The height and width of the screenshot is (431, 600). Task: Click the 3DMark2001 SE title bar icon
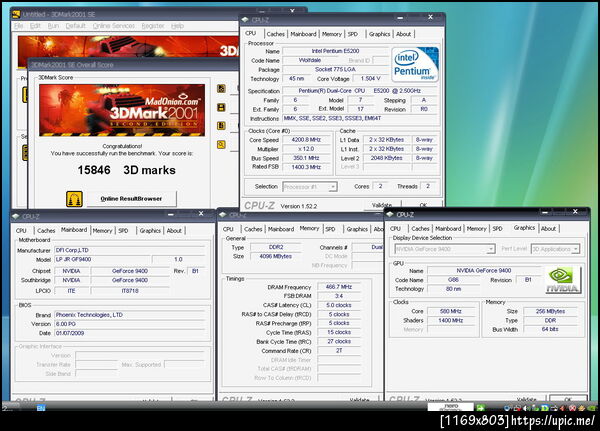click(x=16, y=15)
